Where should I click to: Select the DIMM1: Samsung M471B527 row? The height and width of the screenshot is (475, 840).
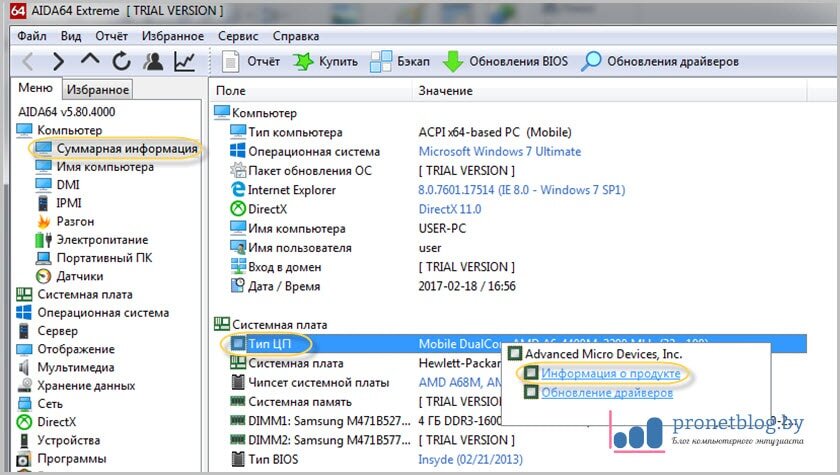[x=357, y=421]
